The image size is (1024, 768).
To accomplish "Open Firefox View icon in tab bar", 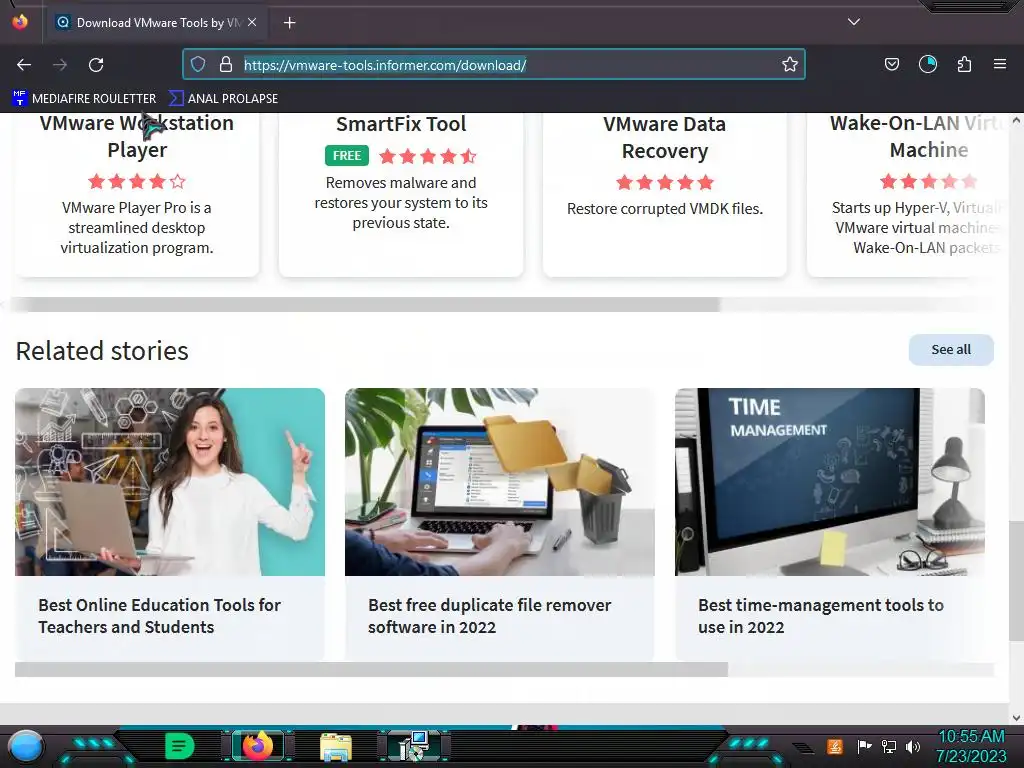I will [20, 22].
